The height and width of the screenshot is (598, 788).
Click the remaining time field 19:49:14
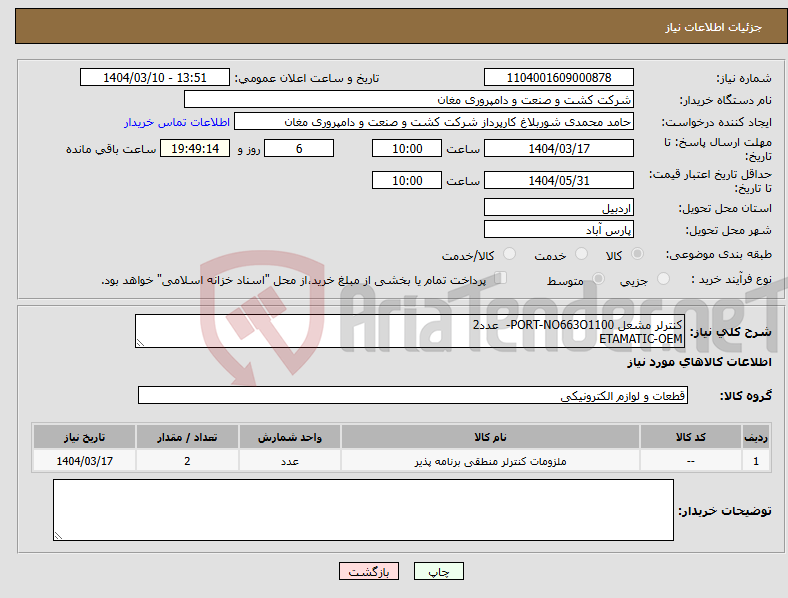(x=195, y=148)
